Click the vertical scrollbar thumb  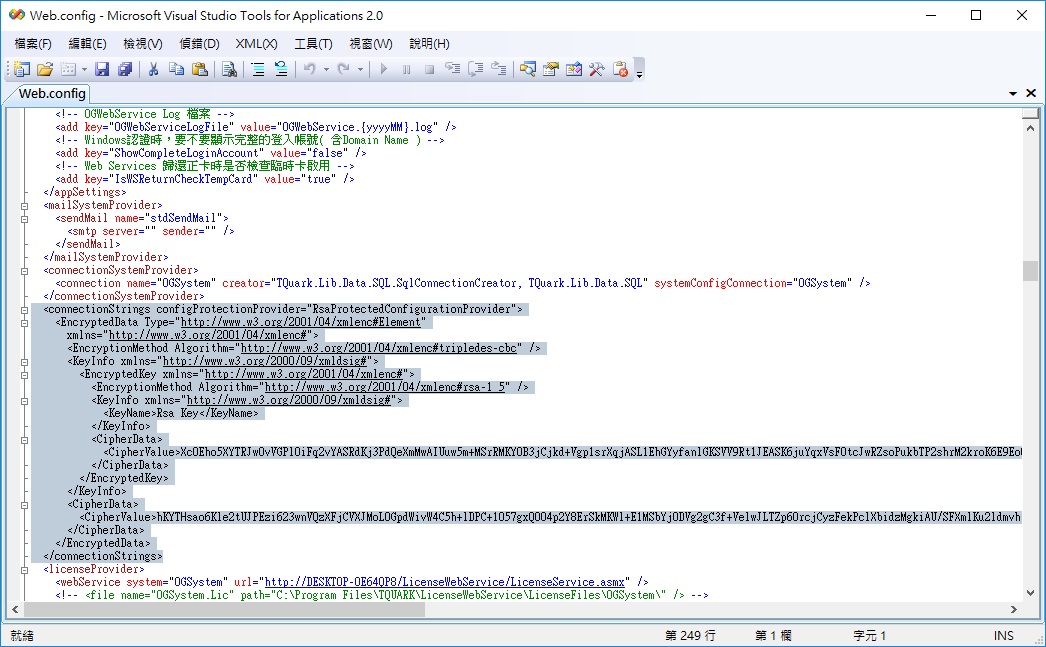[1031, 271]
